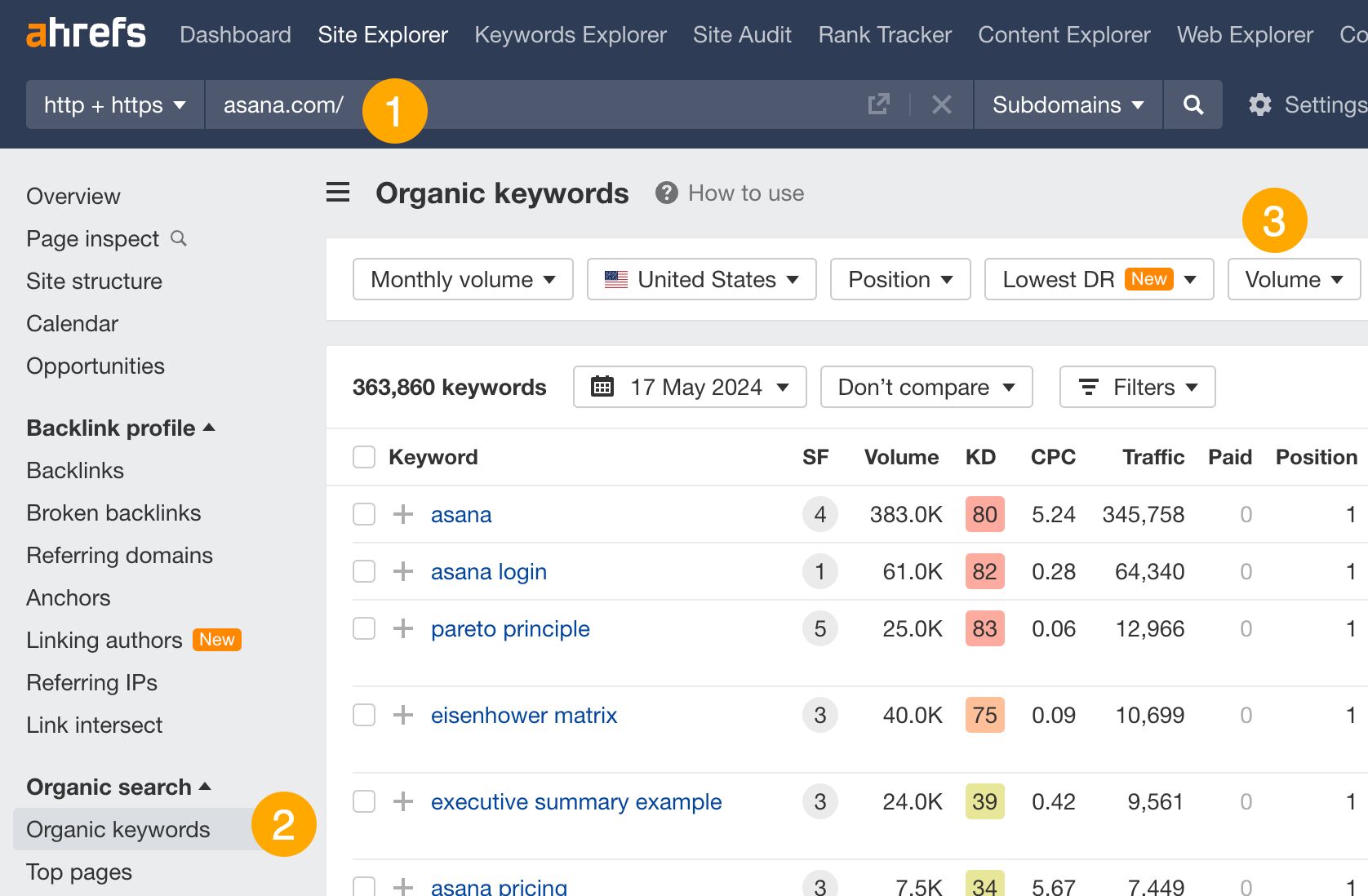This screenshot has height=896, width=1368.
Task: Click the Ahrefs logo
Action: point(86,33)
